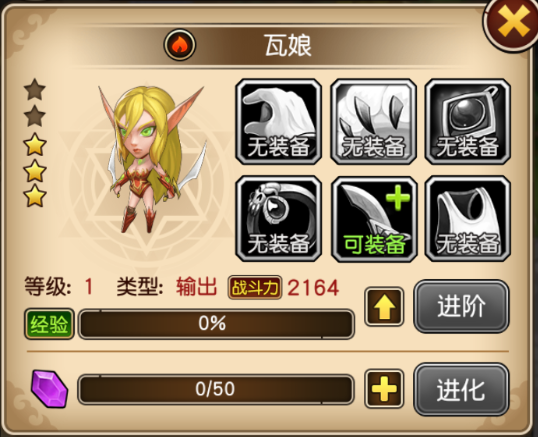Screen dimensions: 538x437
Task: Click the yellow up arrow button
Action: pyautogui.click(x=384, y=307)
